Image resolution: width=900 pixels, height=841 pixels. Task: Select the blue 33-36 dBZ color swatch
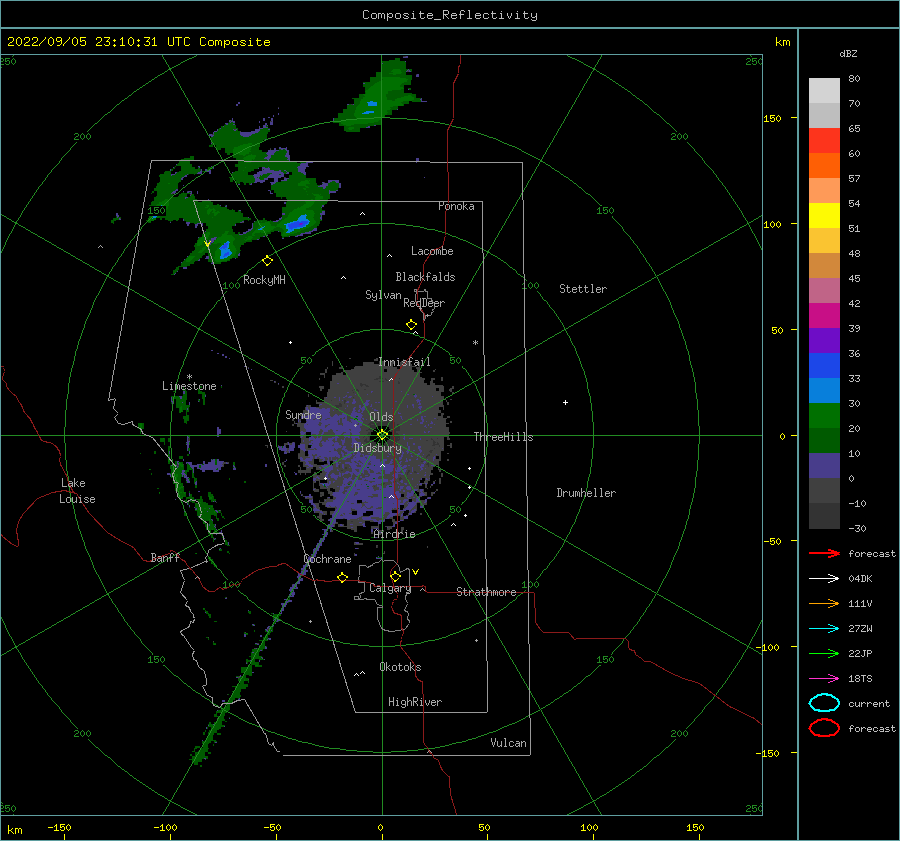click(824, 366)
